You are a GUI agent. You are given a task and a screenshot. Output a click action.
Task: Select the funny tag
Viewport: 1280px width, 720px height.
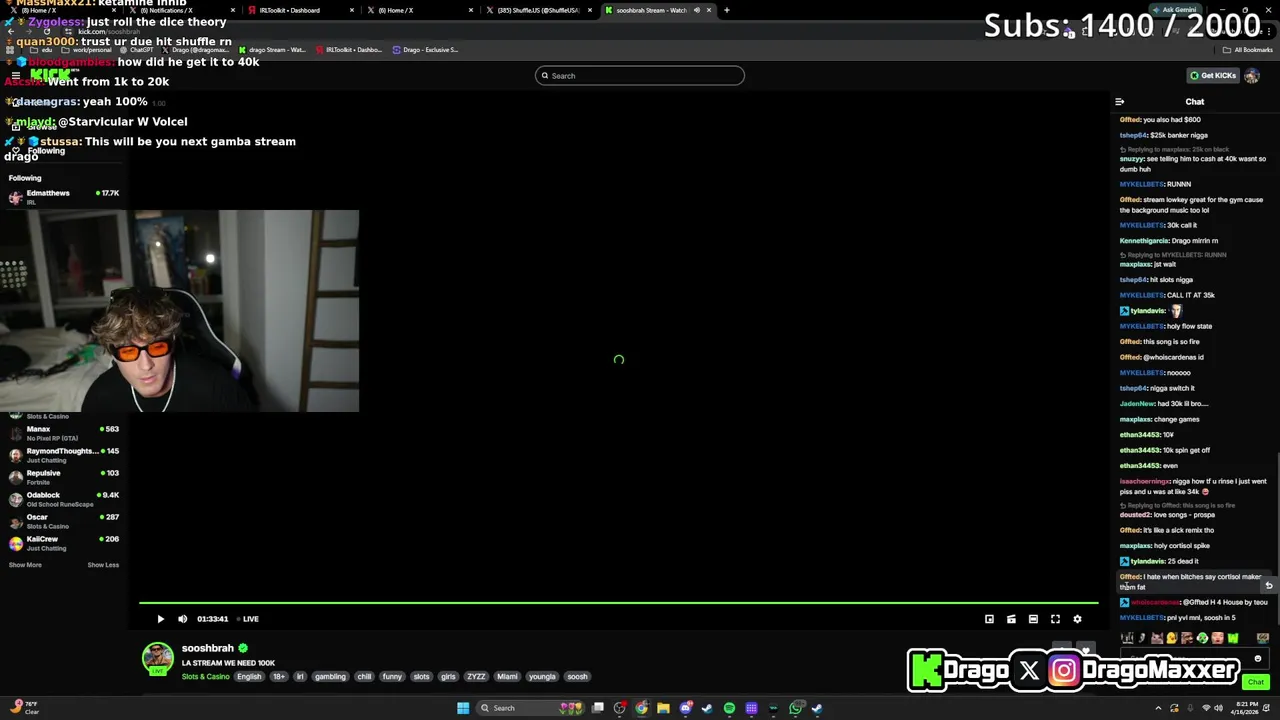click(392, 677)
